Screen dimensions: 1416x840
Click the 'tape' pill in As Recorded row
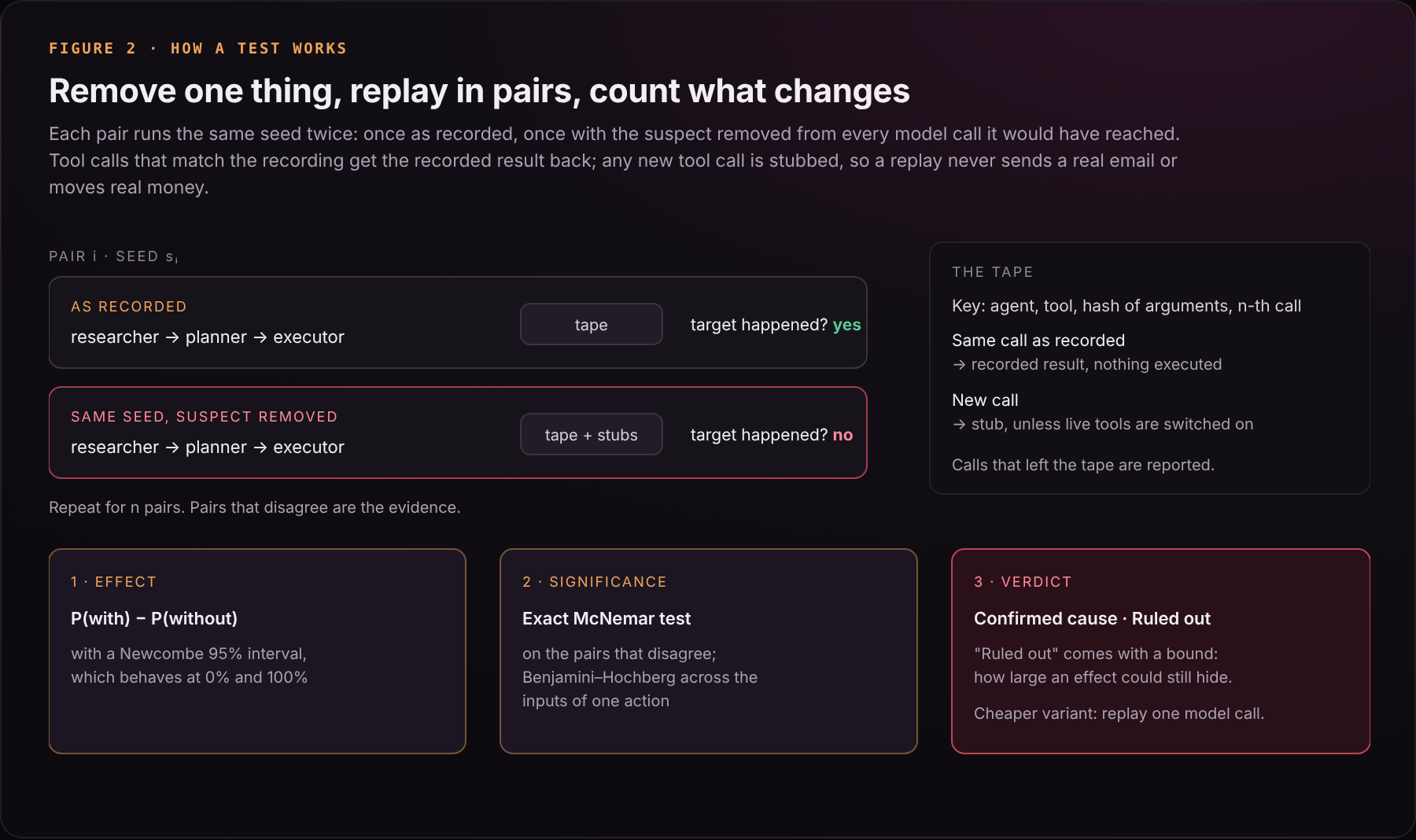pyautogui.click(x=591, y=324)
